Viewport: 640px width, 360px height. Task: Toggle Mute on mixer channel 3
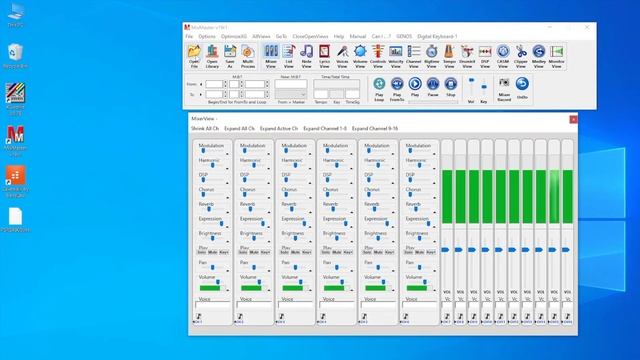(296, 252)
